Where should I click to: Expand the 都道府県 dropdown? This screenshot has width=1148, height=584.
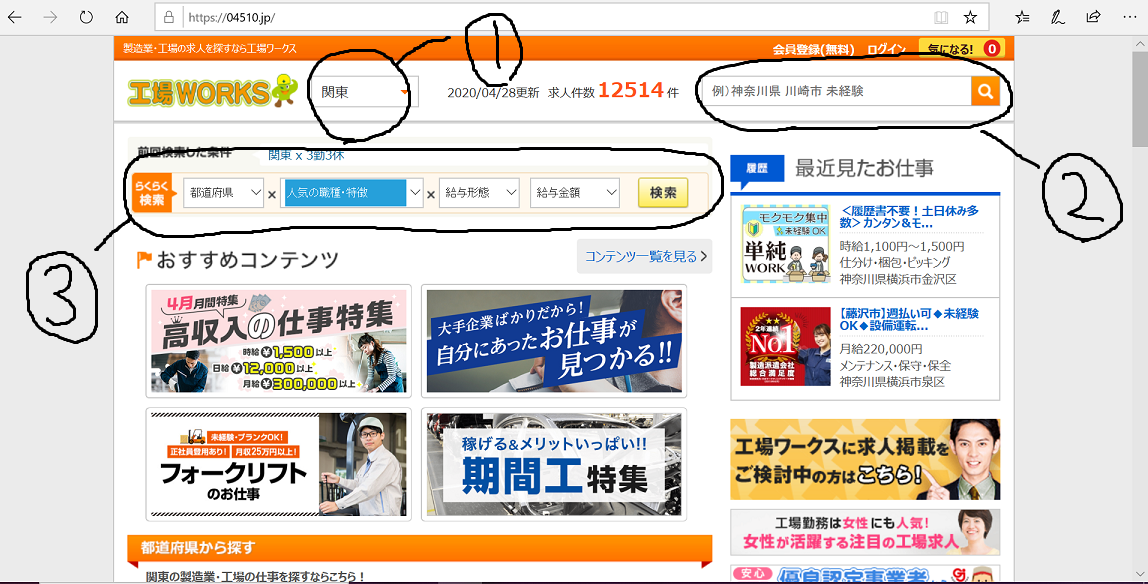click(223, 193)
